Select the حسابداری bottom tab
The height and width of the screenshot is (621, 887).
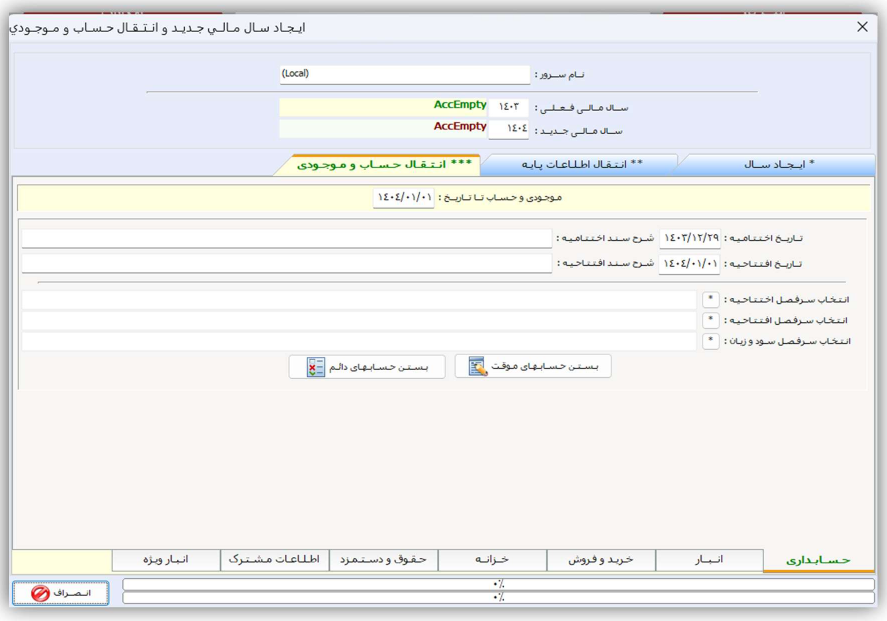pyautogui.click(x=818, y=560)
